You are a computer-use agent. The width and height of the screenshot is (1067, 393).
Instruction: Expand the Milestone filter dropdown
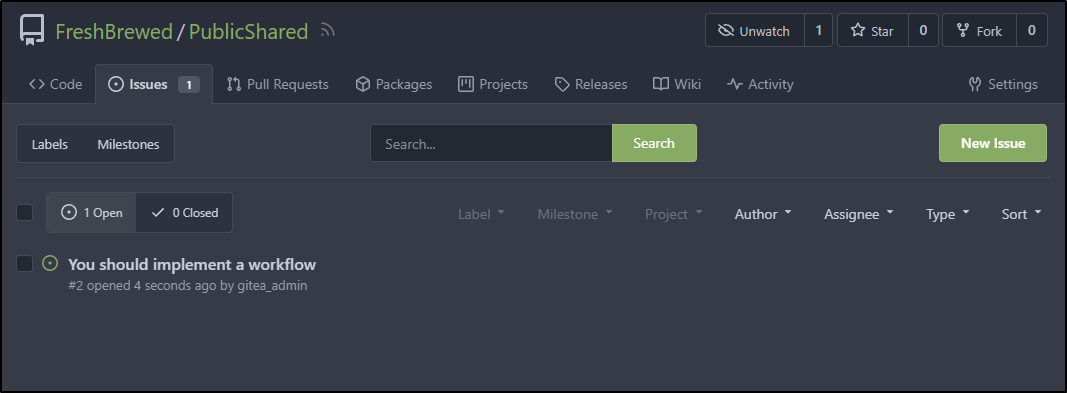[575, 214]
